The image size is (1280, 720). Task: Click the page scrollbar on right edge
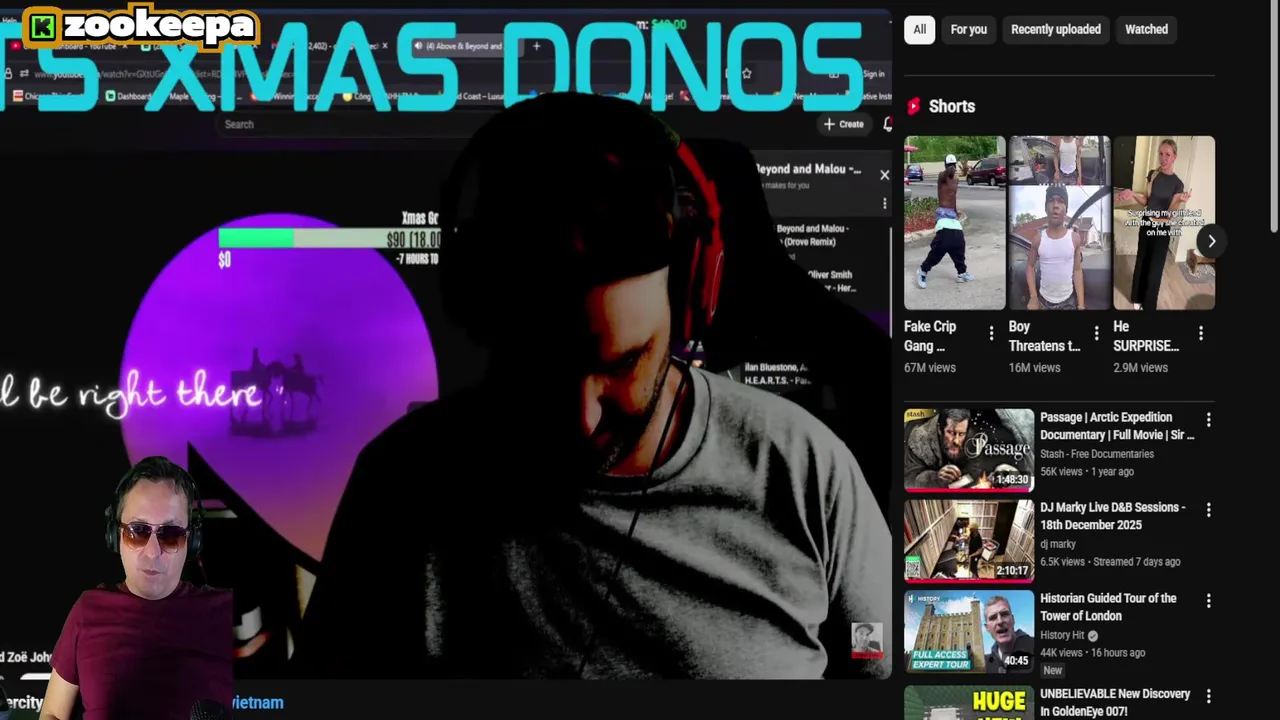tap(1274, 120)
